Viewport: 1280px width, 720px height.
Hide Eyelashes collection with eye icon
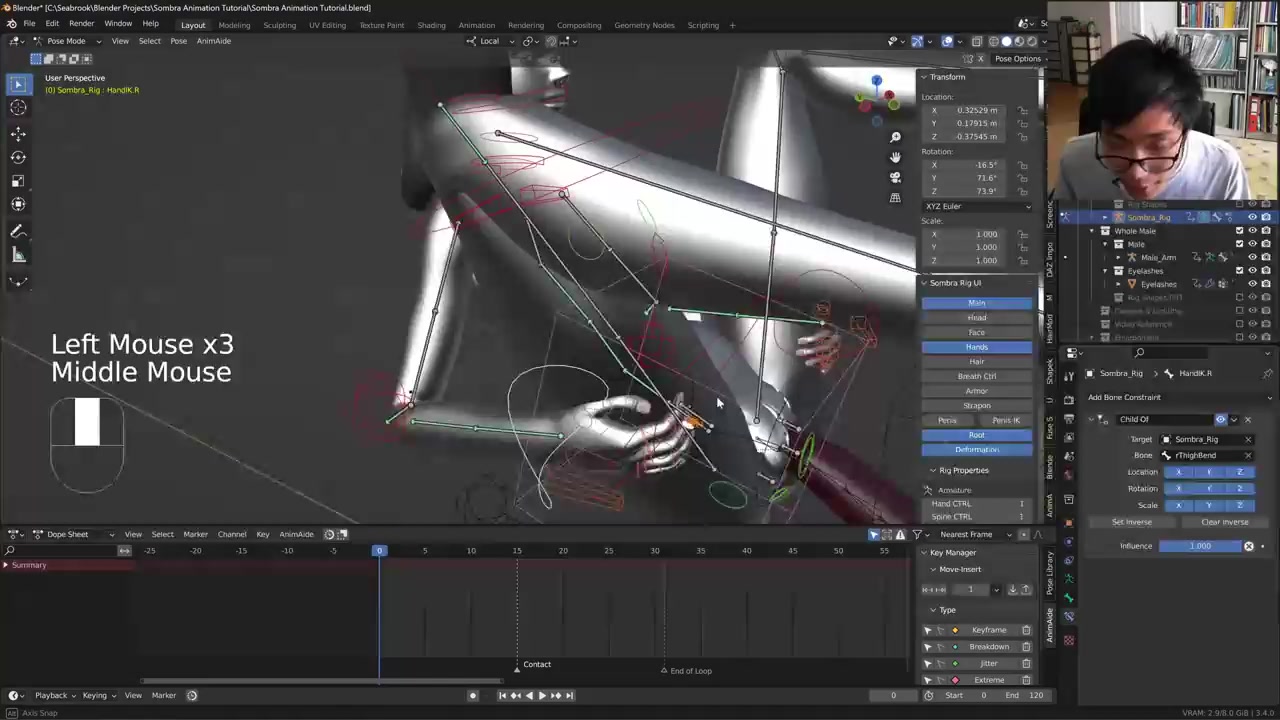(x=1252, y=271)
